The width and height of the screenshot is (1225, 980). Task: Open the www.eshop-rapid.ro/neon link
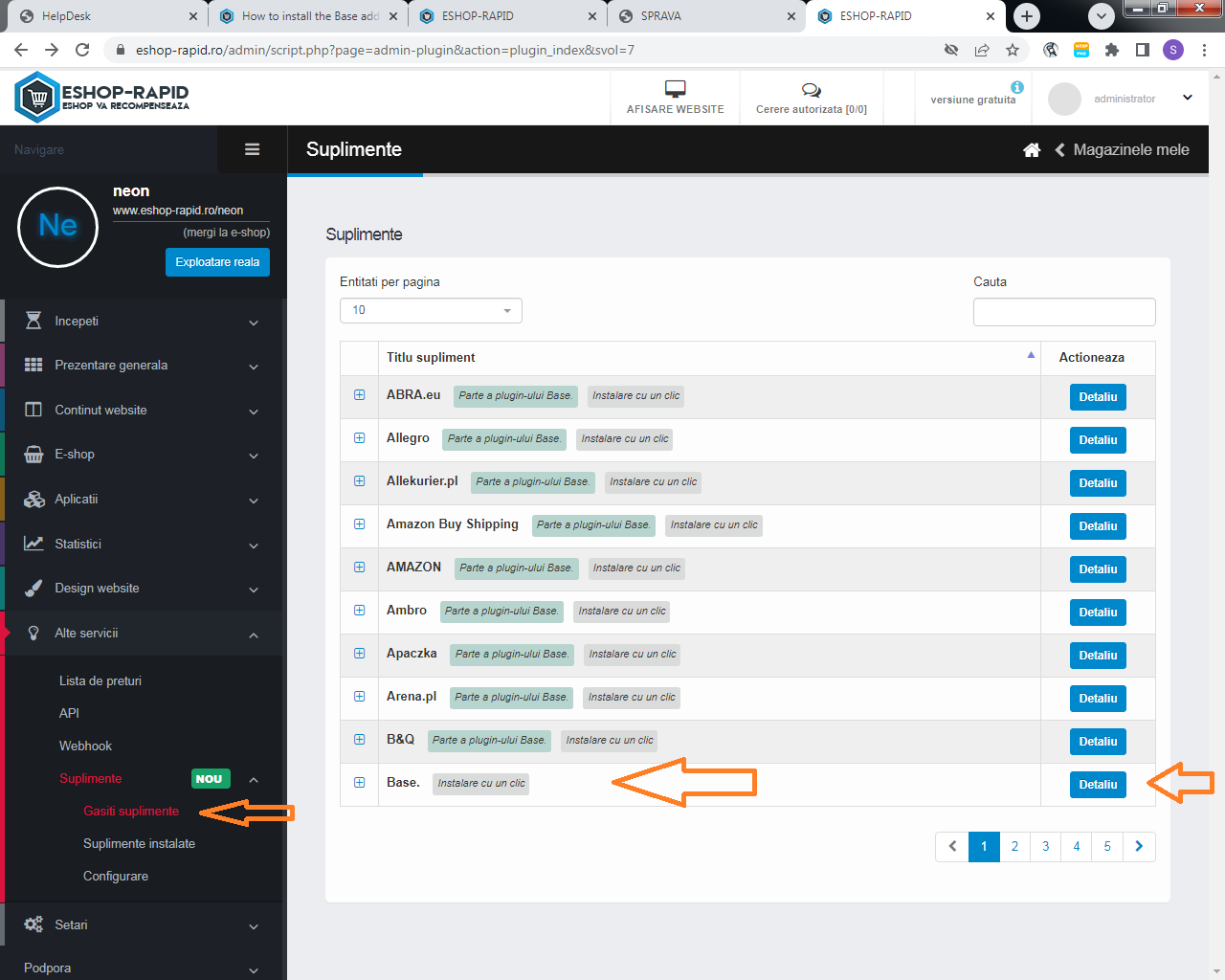[x=178, y=211]
